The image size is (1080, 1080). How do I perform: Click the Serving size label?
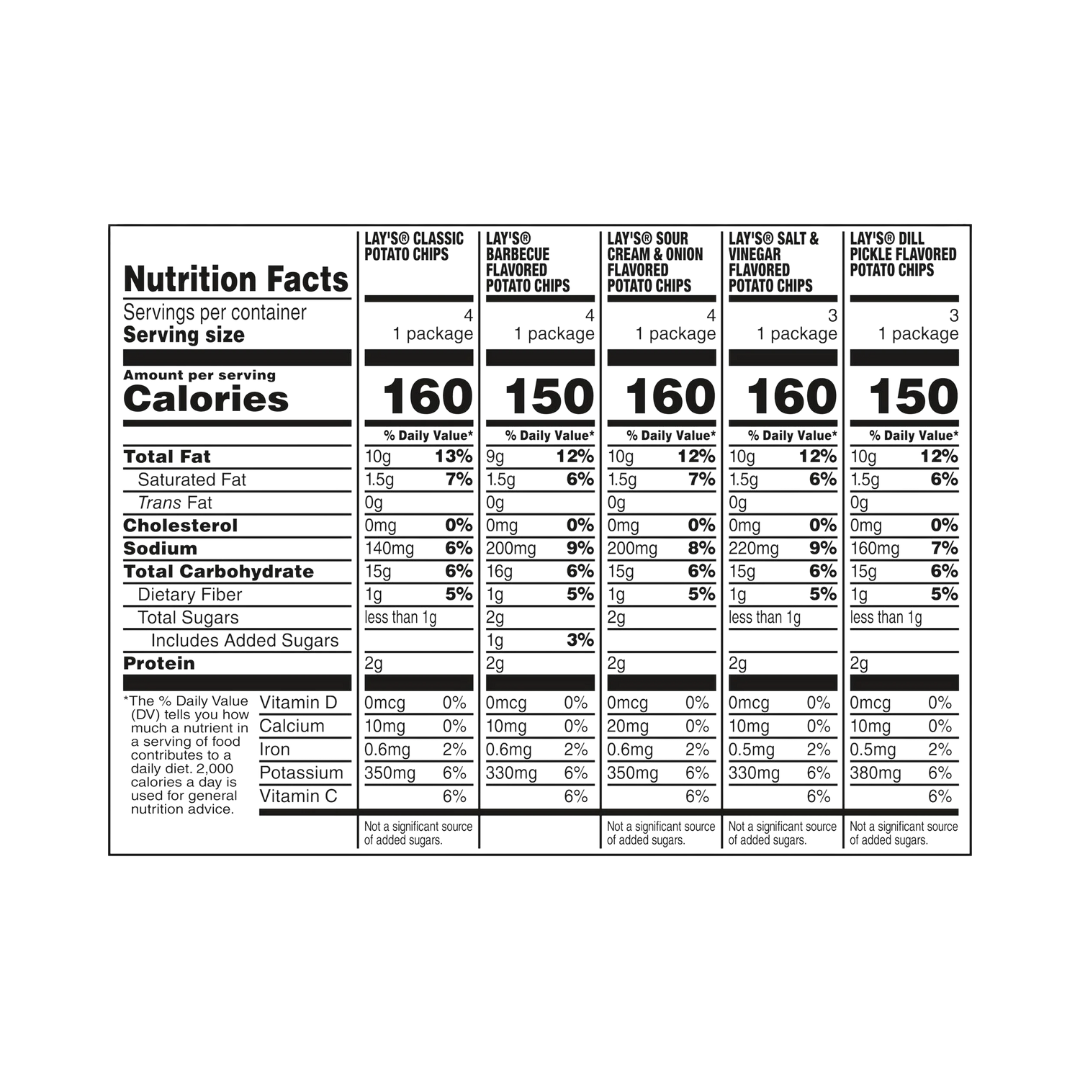[x=184, y=335]
